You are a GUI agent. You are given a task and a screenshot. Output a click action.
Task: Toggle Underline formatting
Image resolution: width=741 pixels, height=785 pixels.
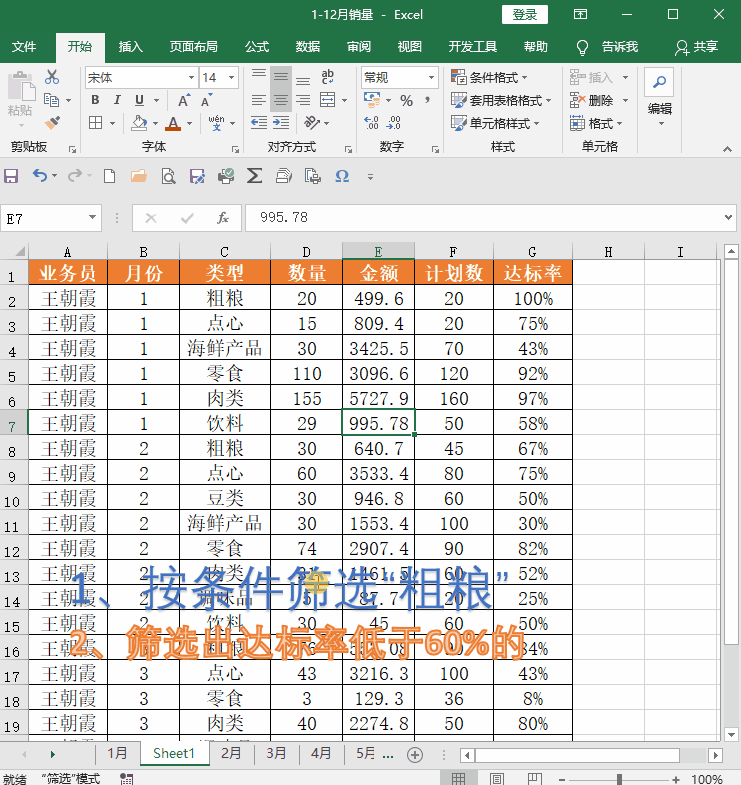click(140, 100)
